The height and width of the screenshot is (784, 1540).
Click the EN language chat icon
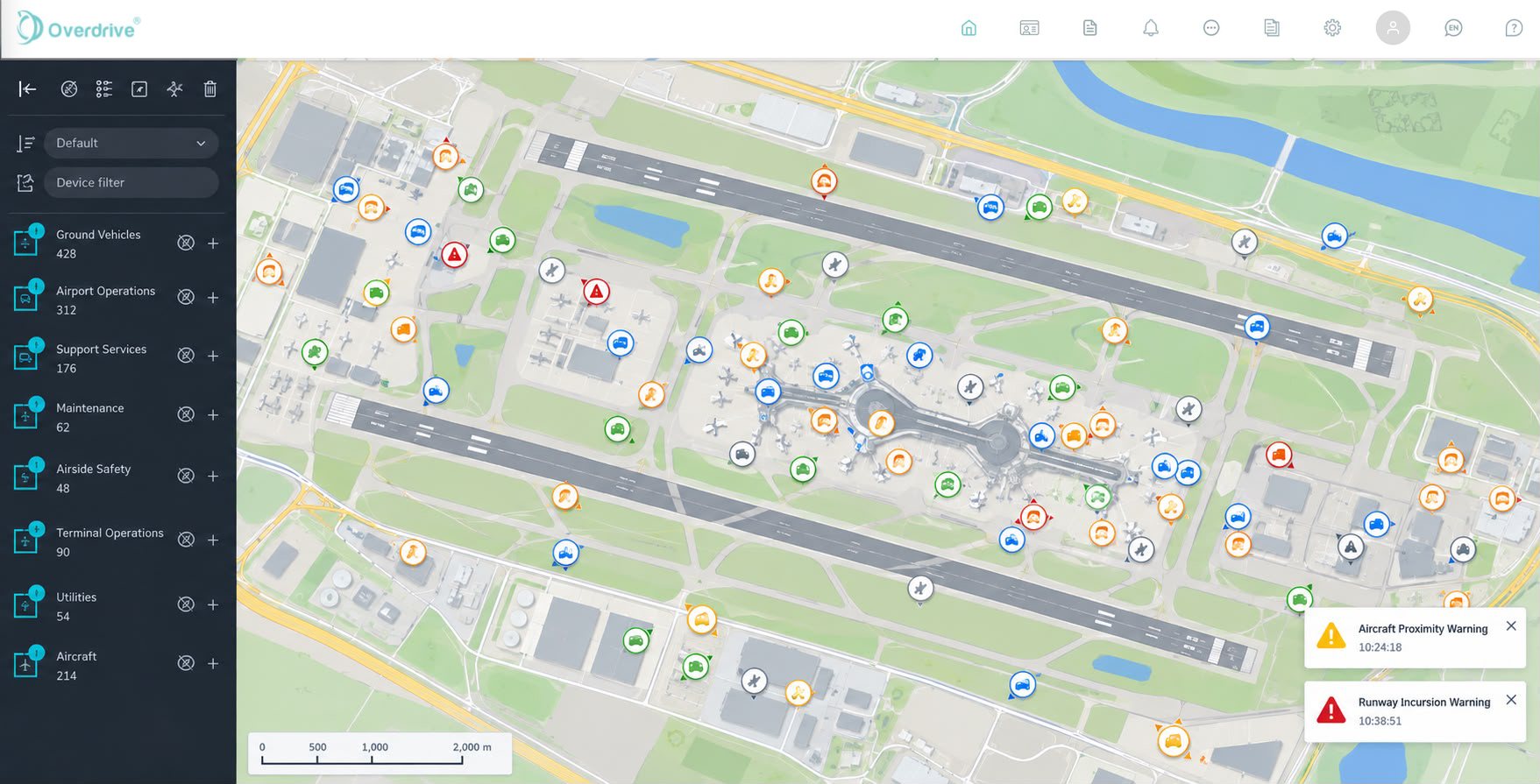tap(1453, 28)
